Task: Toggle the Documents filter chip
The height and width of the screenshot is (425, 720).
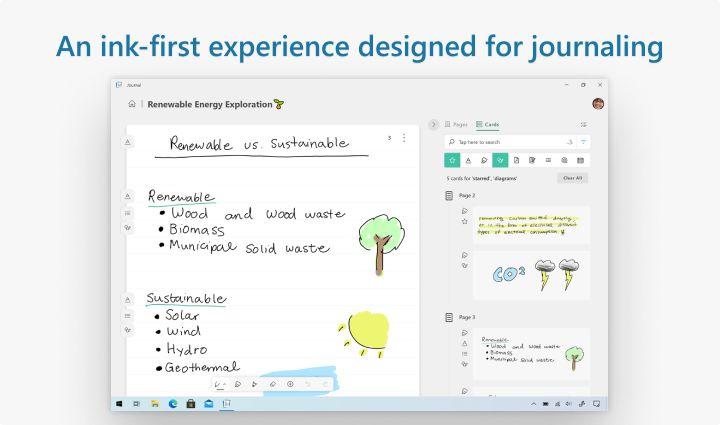Action: (x=516, y=160)
